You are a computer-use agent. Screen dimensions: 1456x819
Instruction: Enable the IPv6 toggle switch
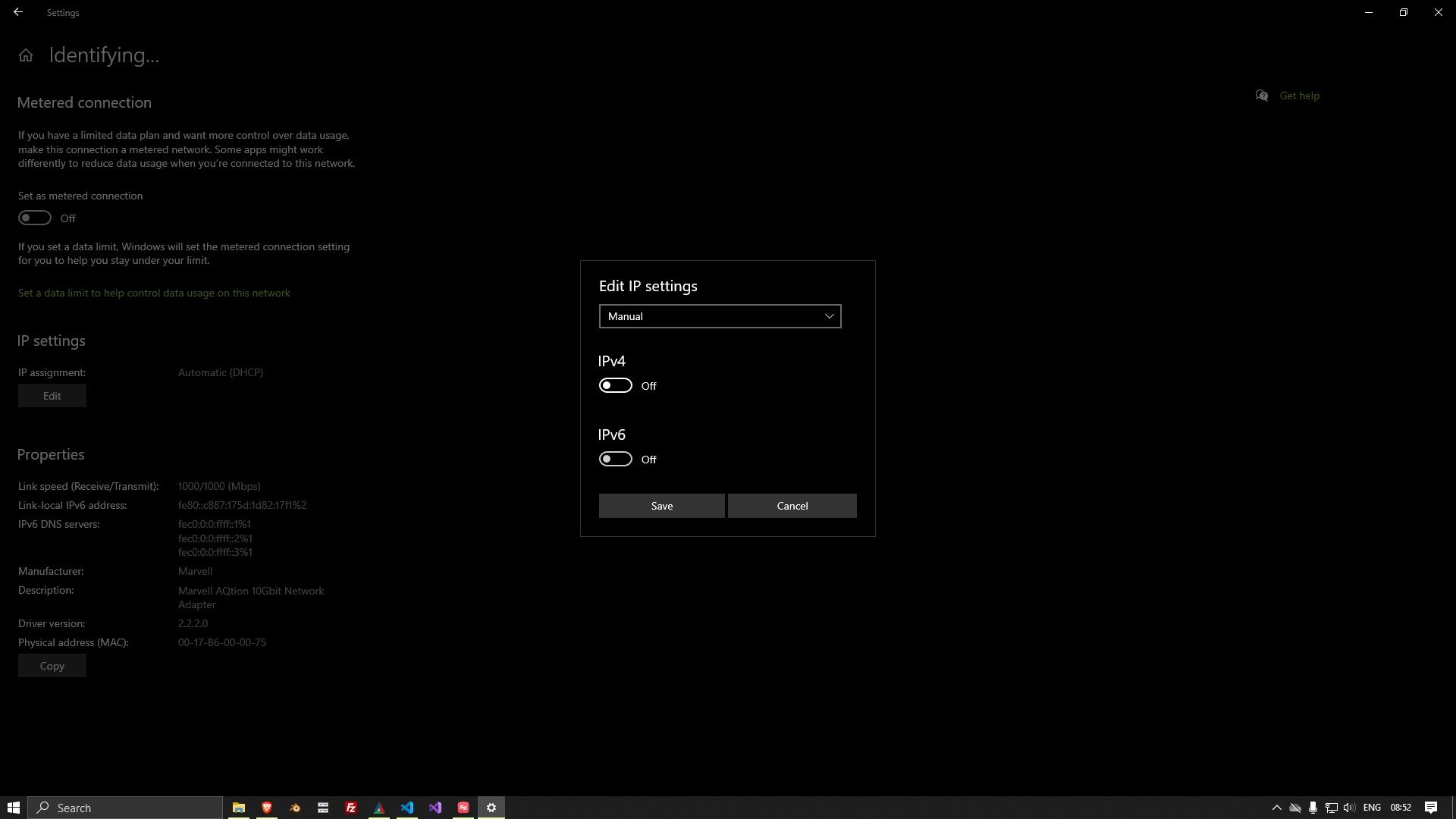pyautogui.click(x=615, y=459)
